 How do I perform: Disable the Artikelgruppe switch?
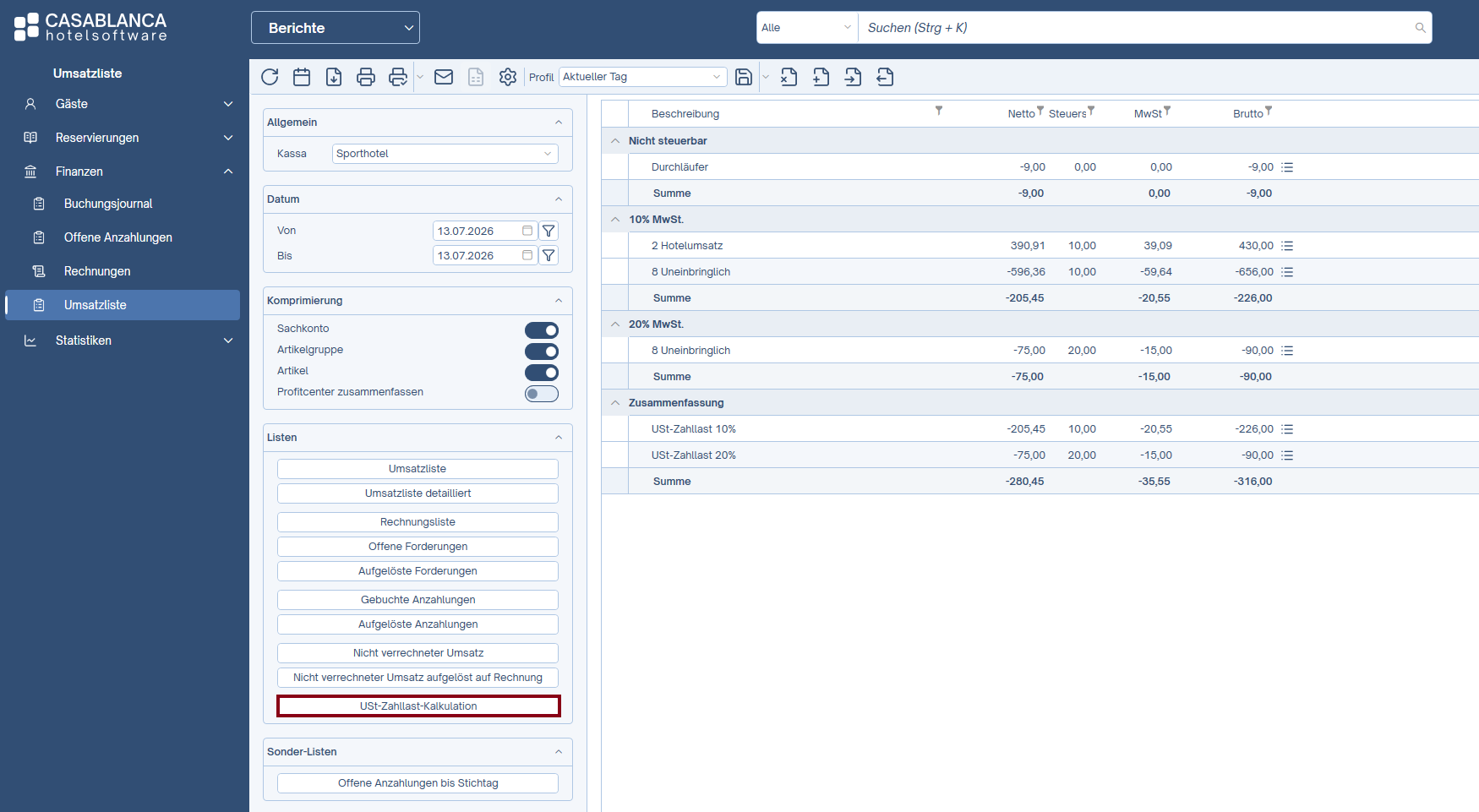coord(542,351)
